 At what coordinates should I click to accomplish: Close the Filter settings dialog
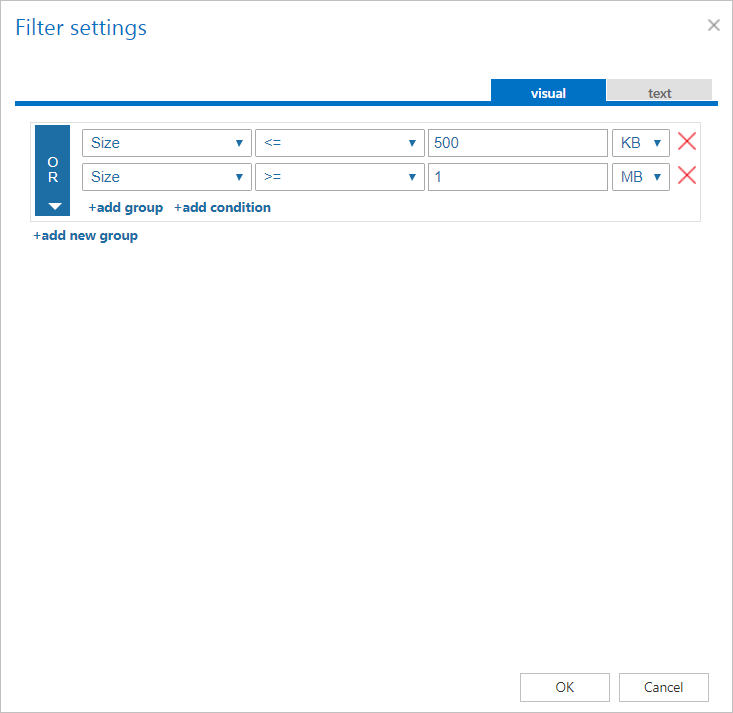pyautogui.click(x=713, y=25)
